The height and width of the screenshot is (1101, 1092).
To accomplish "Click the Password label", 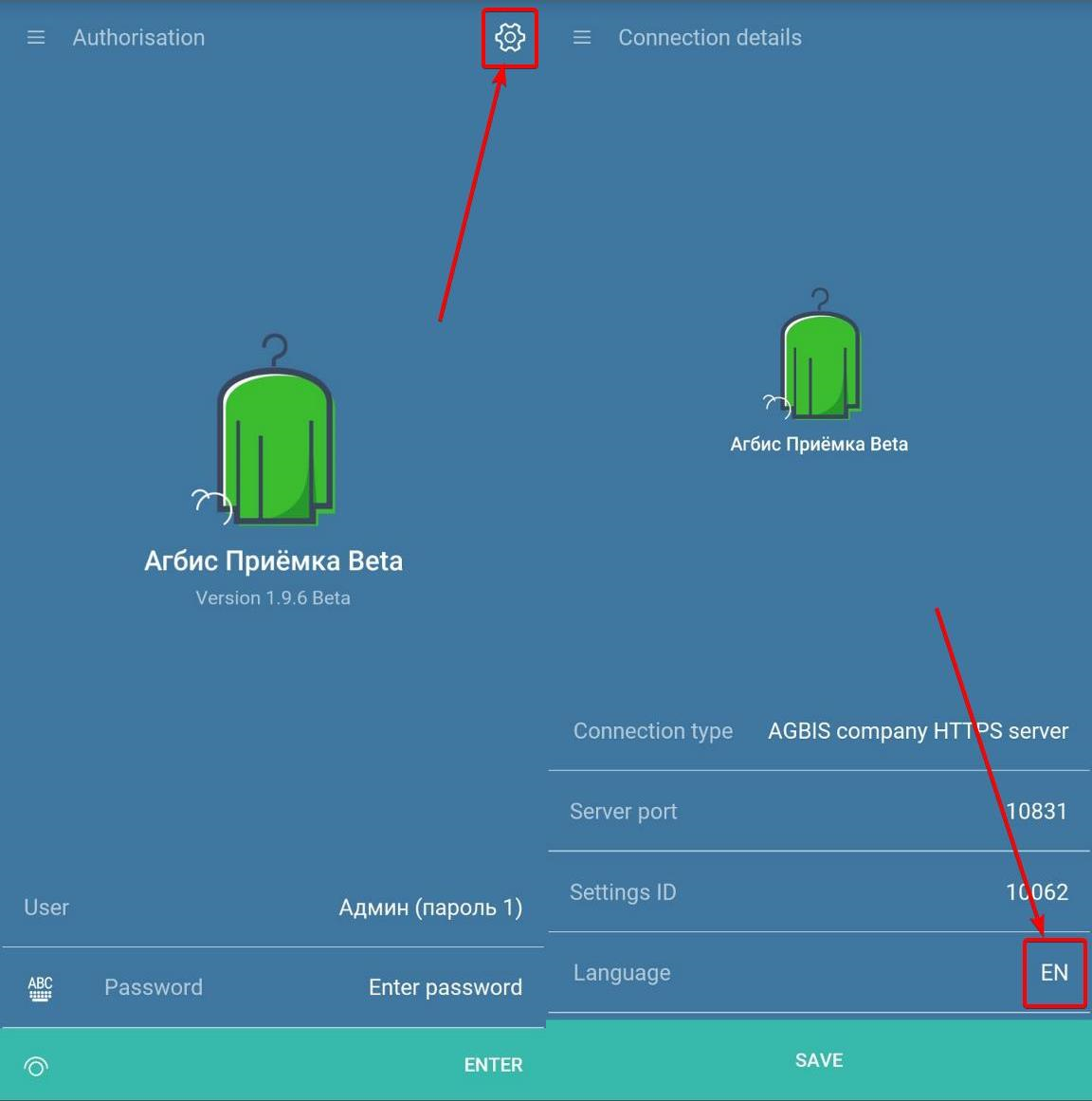I will tap(154, 987).
